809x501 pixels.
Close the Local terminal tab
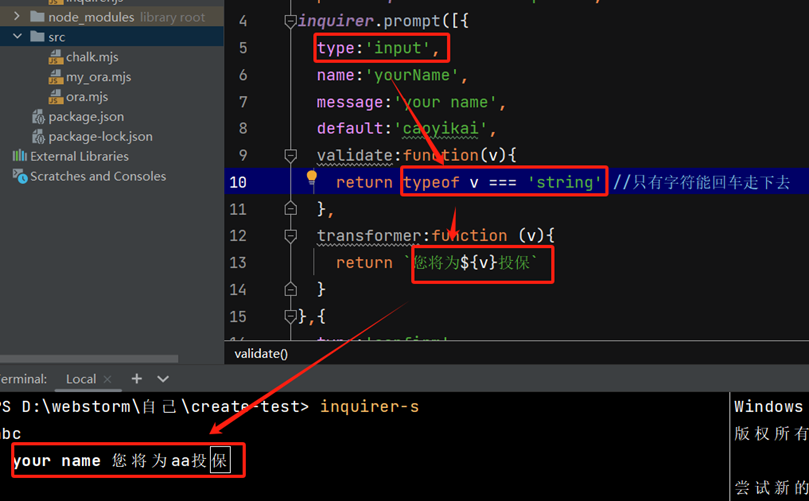click(x=107, y=379)
